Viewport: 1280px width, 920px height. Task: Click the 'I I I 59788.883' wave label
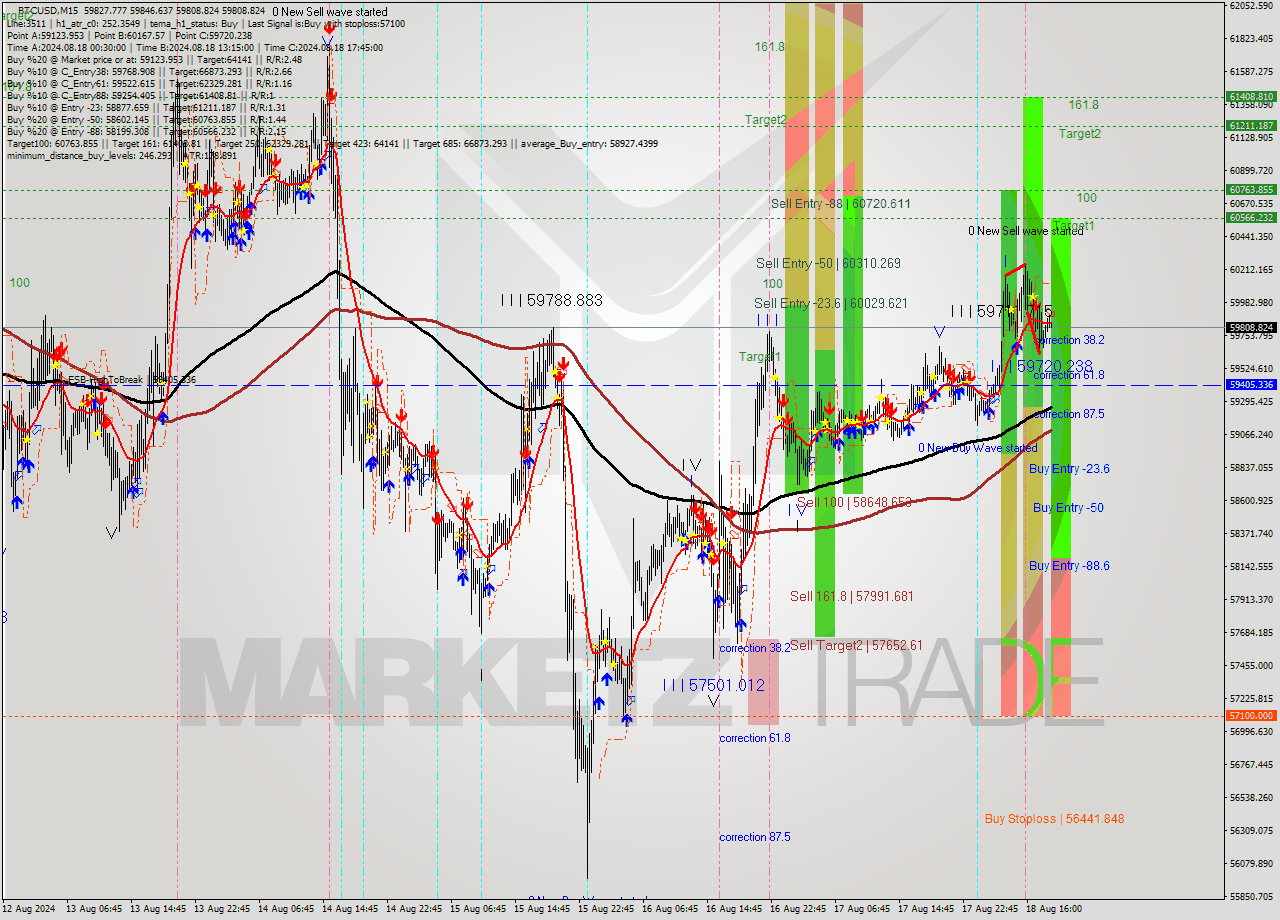click(x=552, y=299)
